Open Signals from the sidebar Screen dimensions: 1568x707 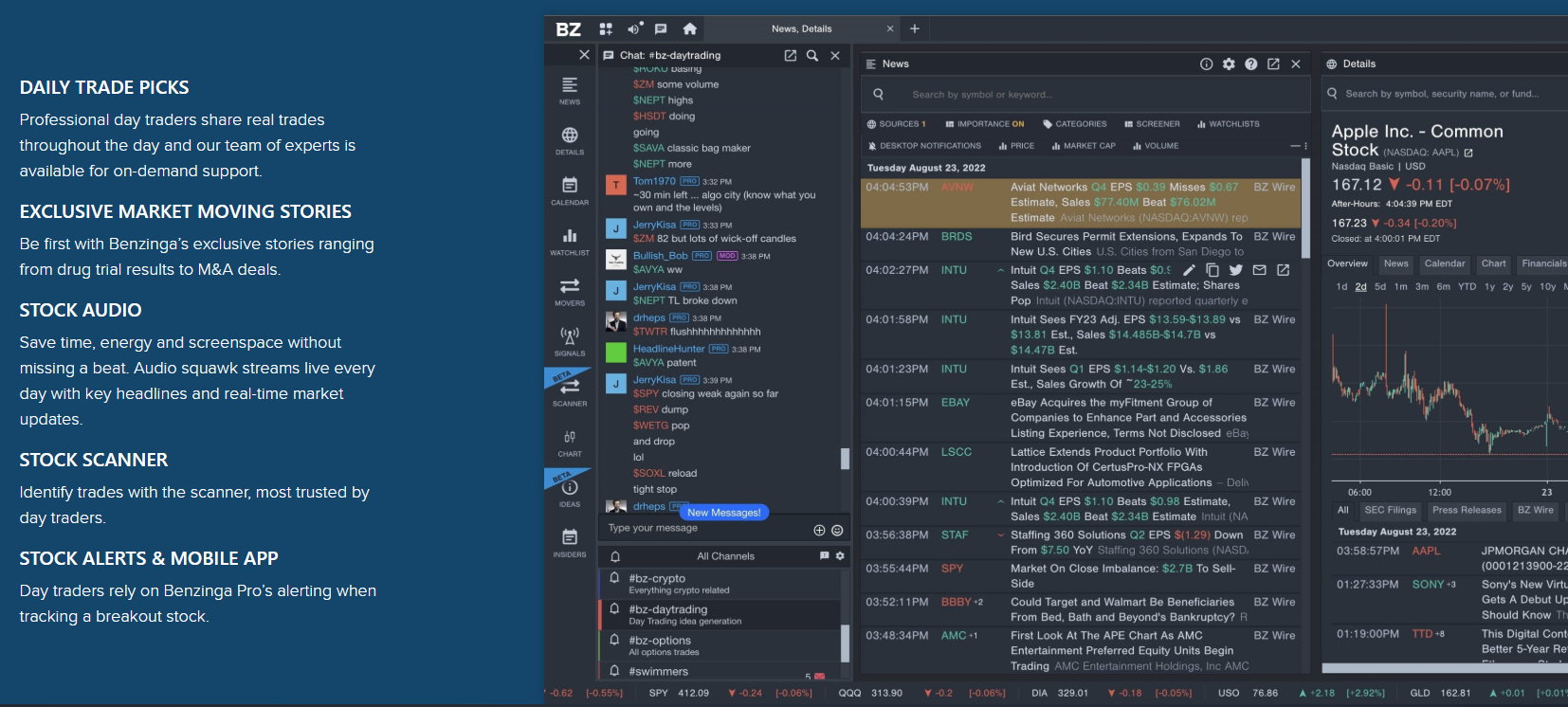tap(570, 341)
